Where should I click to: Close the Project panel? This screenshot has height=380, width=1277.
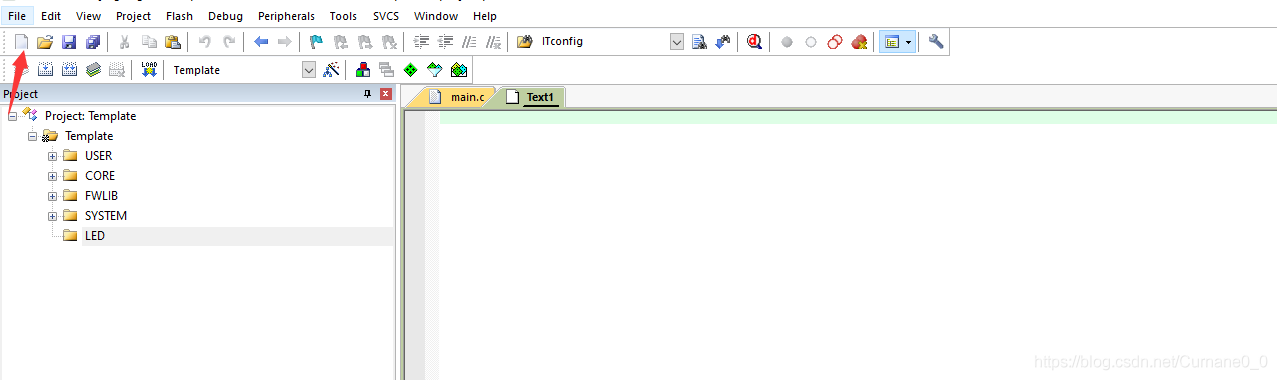click(385, 94)
